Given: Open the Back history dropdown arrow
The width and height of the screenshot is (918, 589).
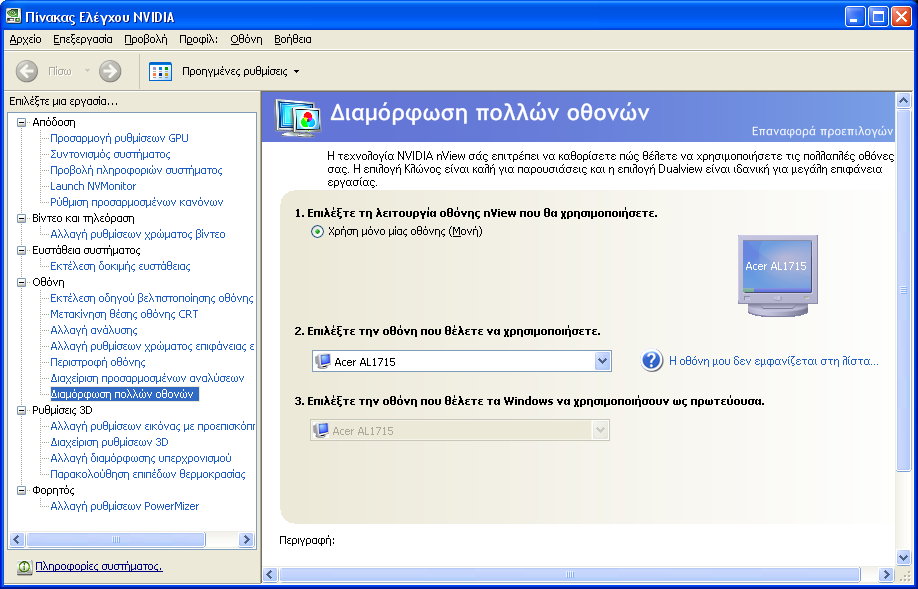Looking at the screenshot, I should click(x=87, y=71).
